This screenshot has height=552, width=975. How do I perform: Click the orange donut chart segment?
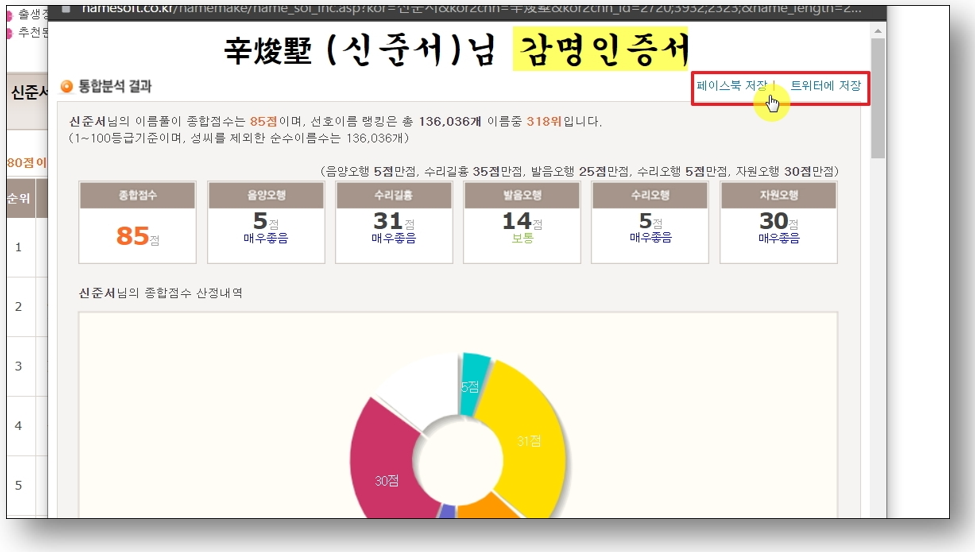pos(487,507)
